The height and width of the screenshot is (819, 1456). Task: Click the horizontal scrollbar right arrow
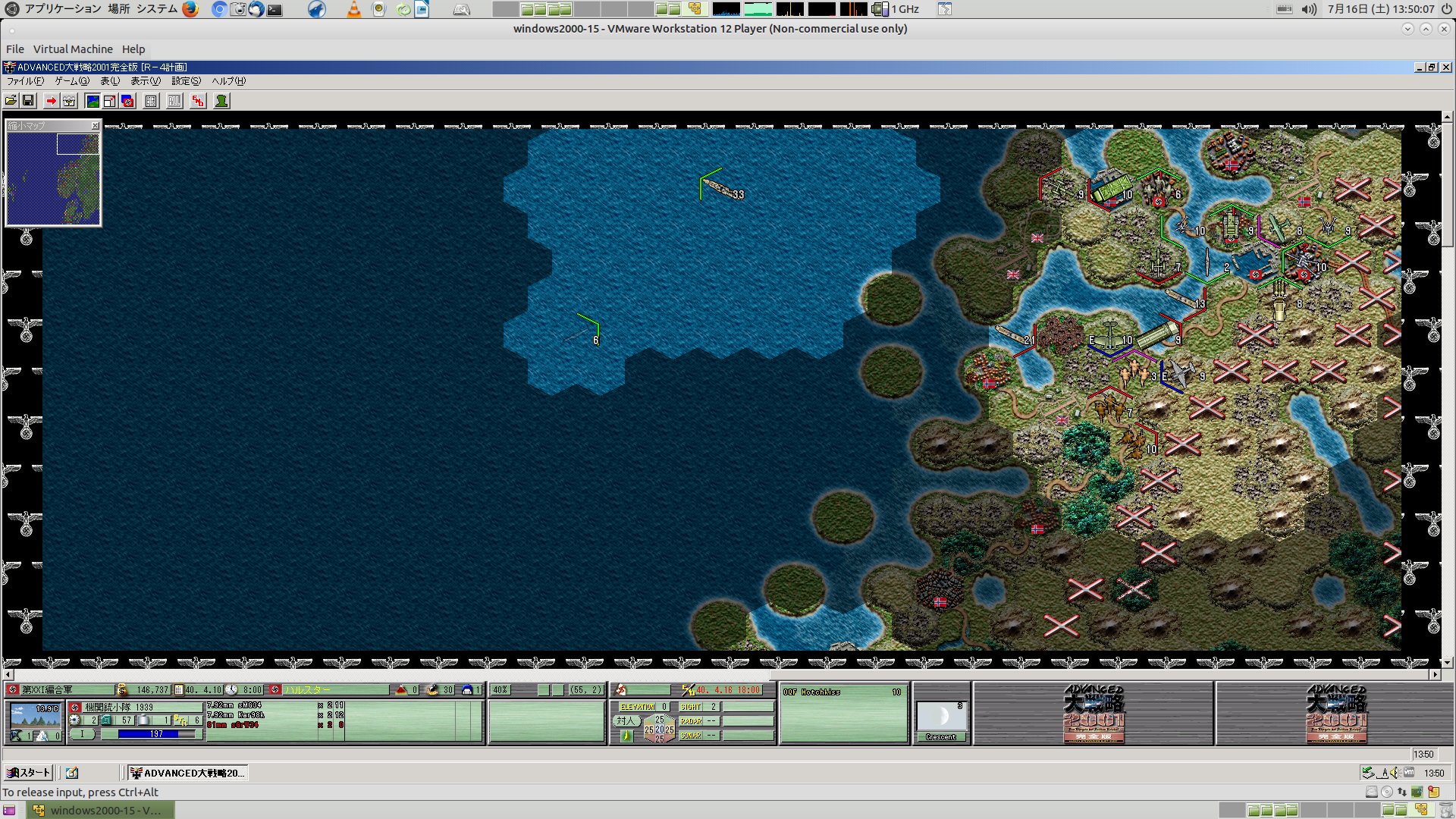1435,674
